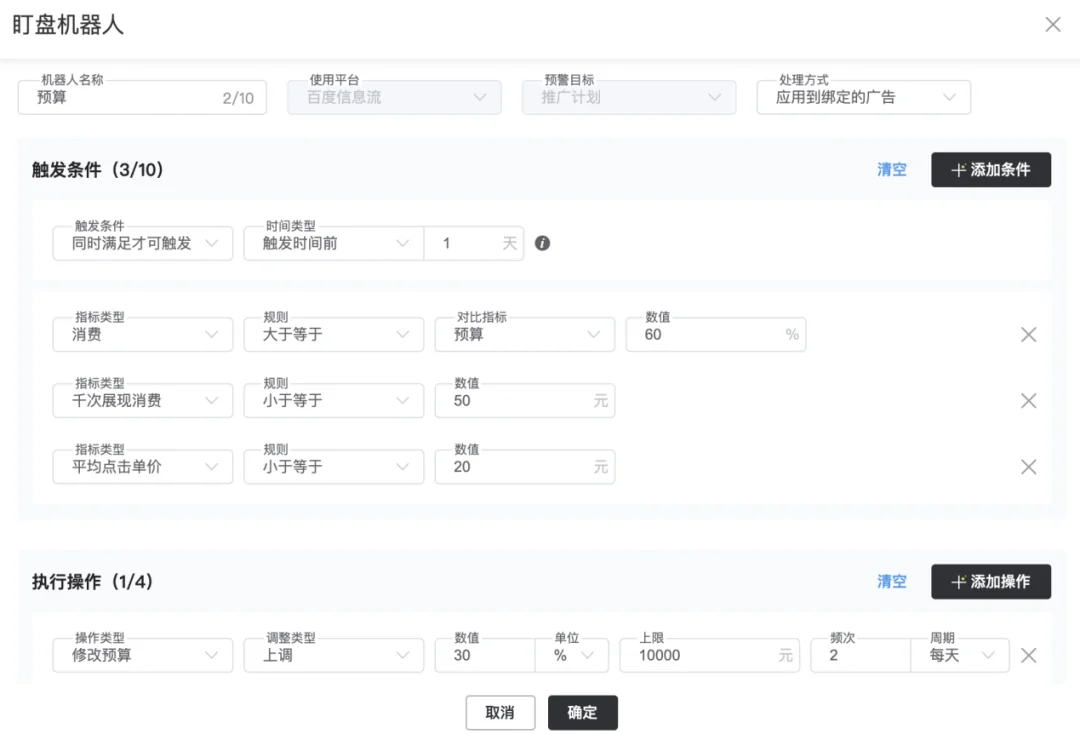This screenshot has height=734, width=1080.
Task: Edit the 机器人名称 field containing 预算
Action: pyautogui.click(x=142, y=98)
